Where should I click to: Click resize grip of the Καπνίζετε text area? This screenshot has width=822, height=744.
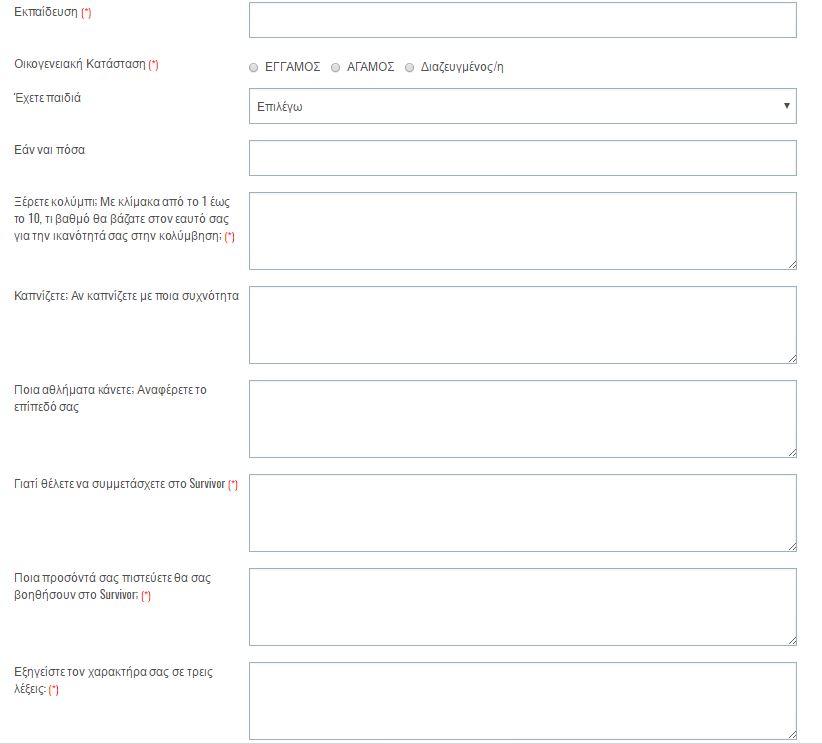pyautogui.click(x=791, y=358)
